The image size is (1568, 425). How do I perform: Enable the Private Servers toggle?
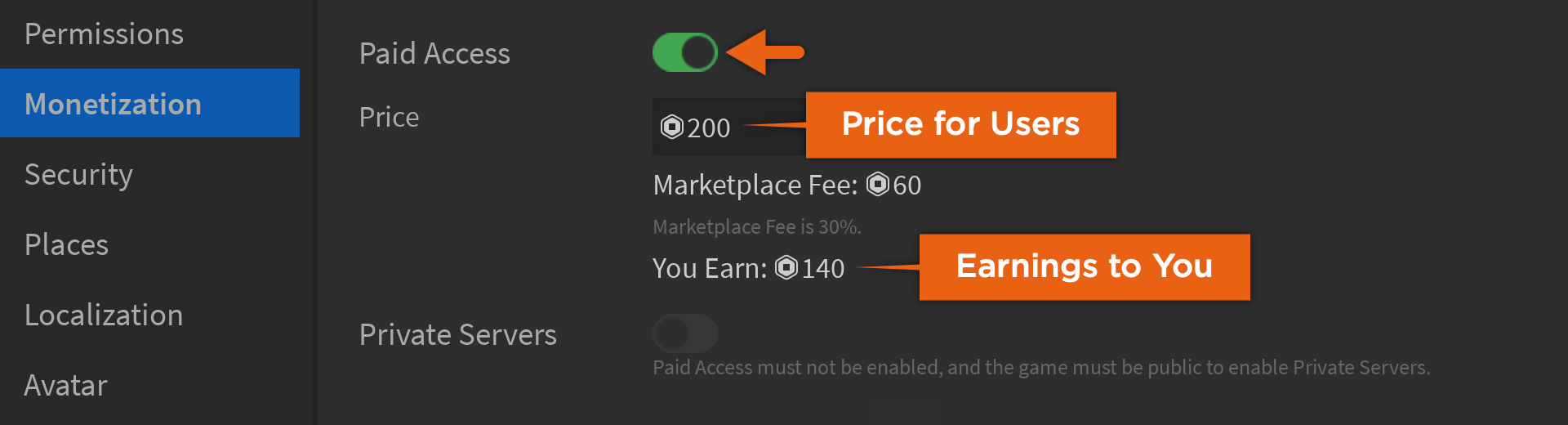684,333
